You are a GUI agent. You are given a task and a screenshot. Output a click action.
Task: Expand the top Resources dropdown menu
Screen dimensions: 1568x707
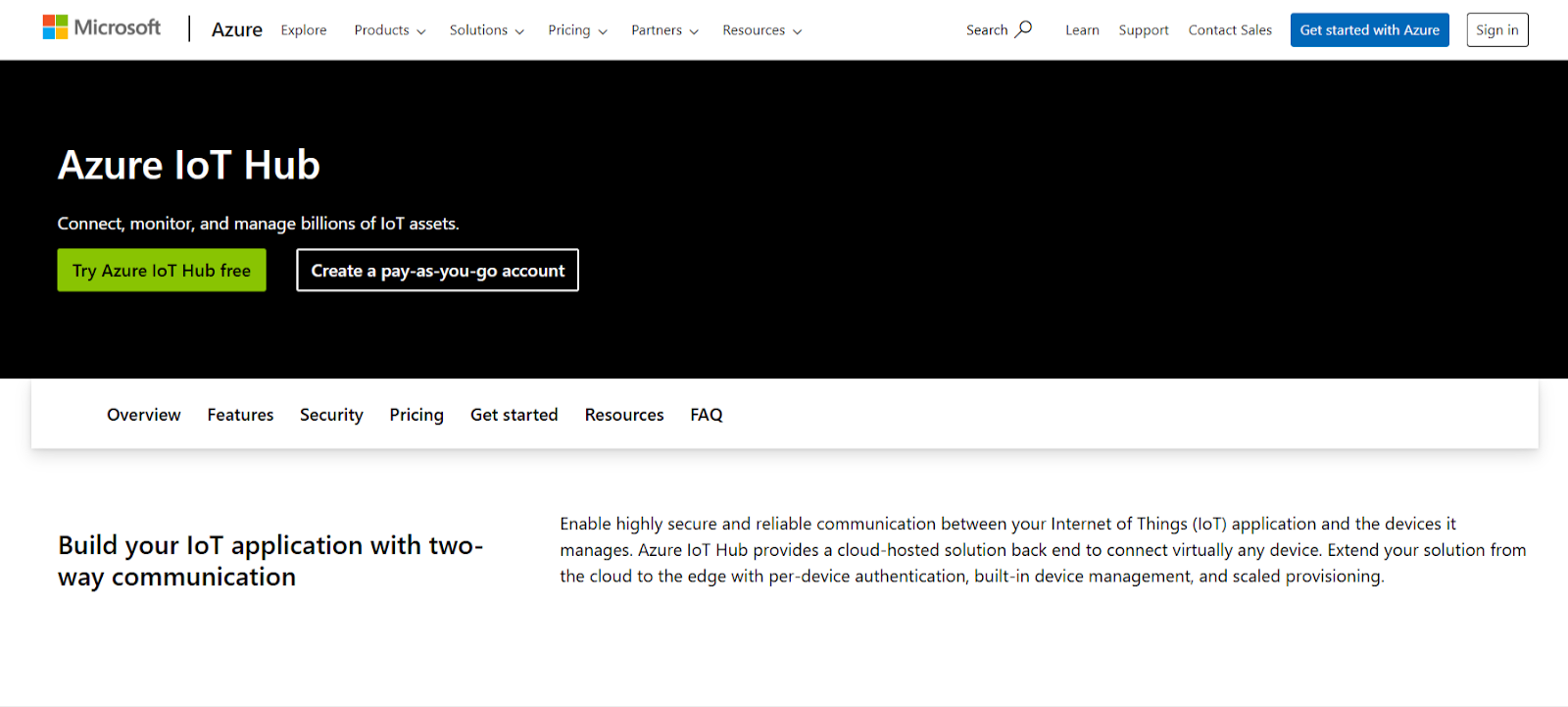click(x=762, y=30)
